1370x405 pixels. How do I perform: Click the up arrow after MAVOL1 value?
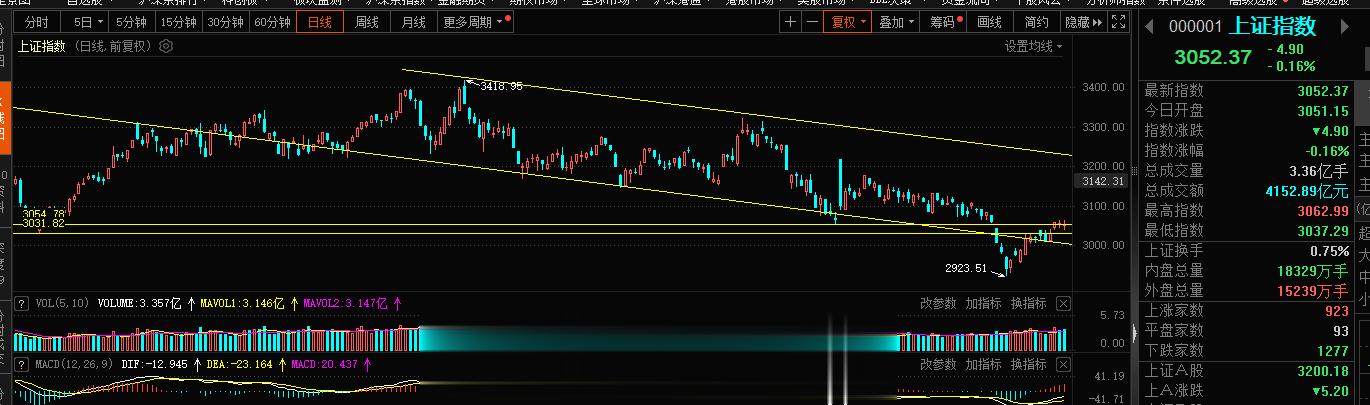(x=294, y=303)
